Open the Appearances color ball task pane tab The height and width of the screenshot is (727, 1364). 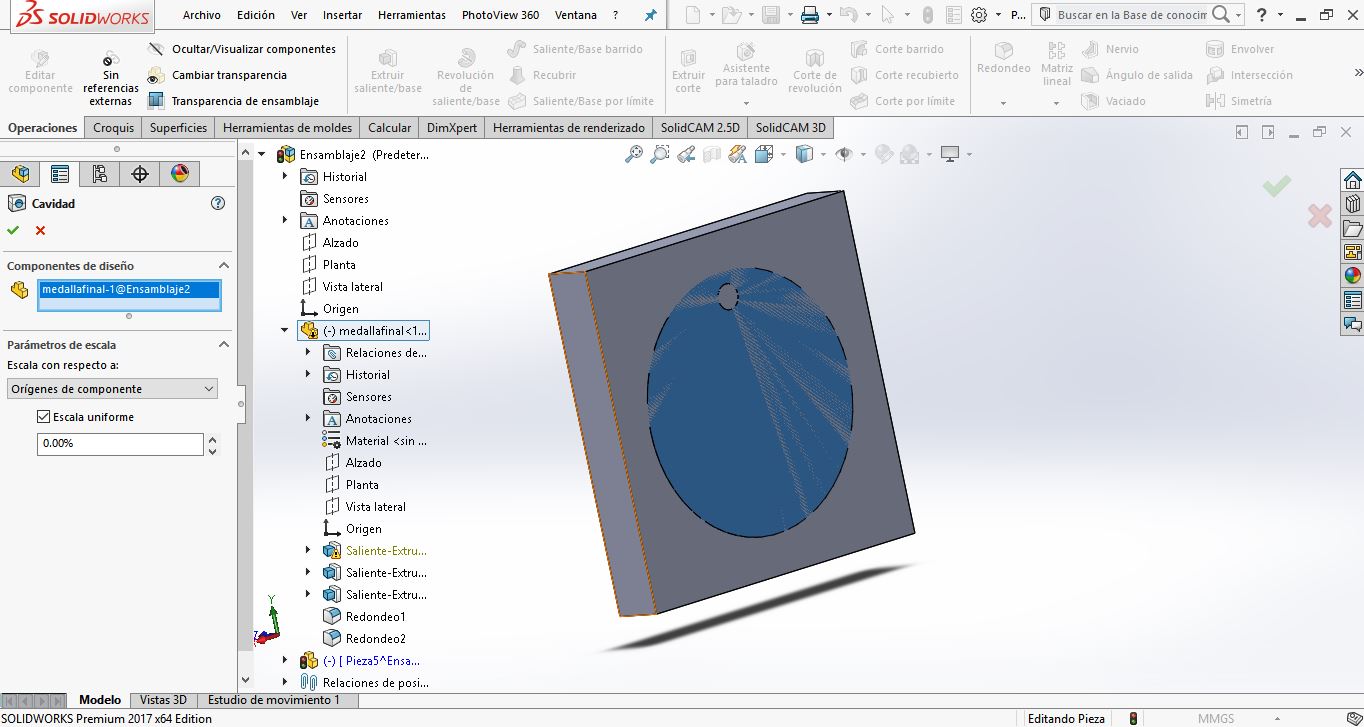click(1352, 275)
